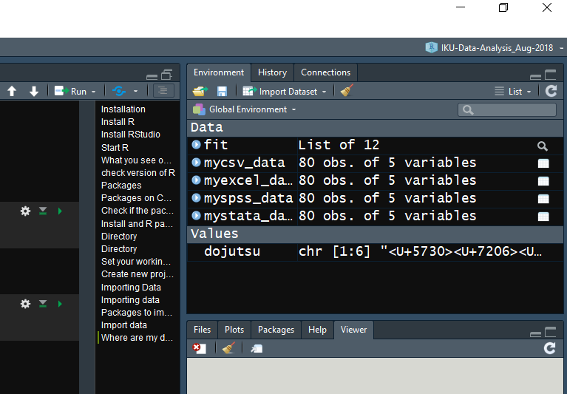Viewport: 567px width, 394px height.
Task: Expand the myexcel_da... object details
Action: coord(196,180)
